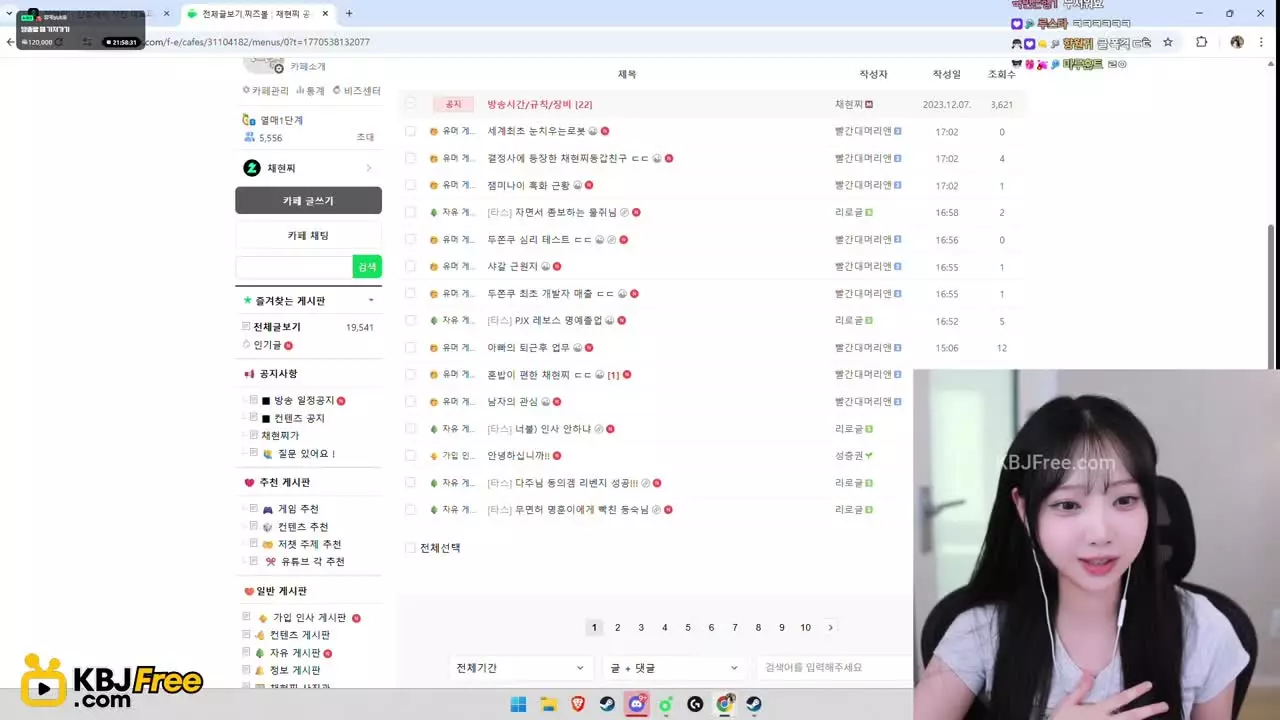The height and width of the screenshot is (720, 1280).
Task: Click author 성충권 on greeting post
Action: [x=849, y=455]
